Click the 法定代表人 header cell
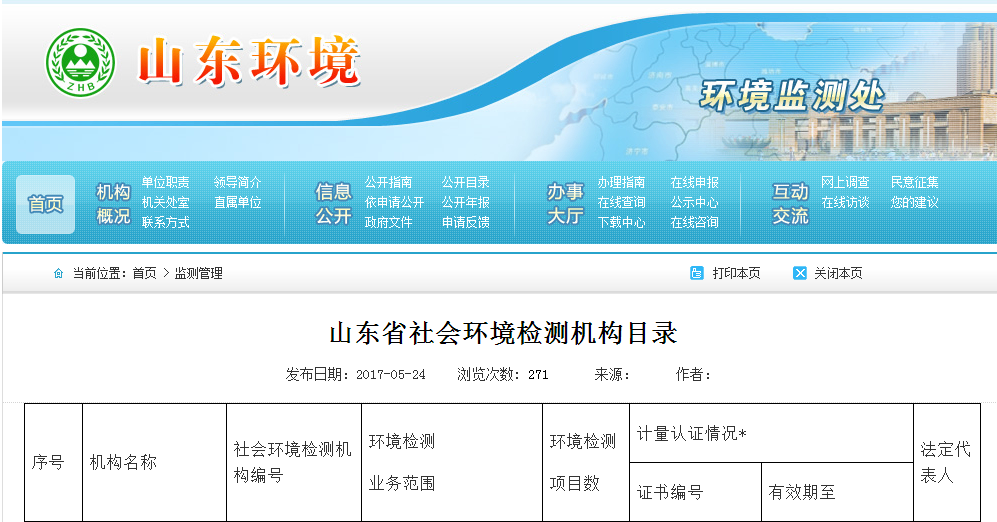This screenshot has width=997, height=522. [947, 462]
